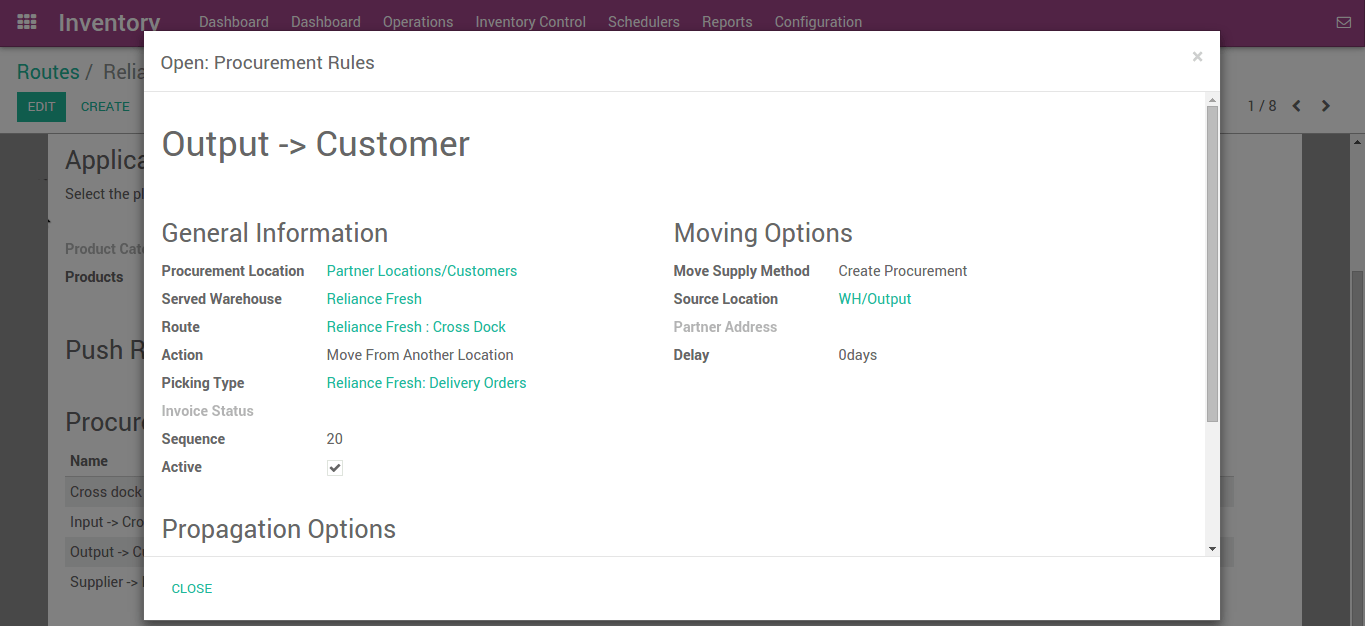Click the EDIT button
This screenshot has width=1365, height=626.
click(x=41, y=106)
